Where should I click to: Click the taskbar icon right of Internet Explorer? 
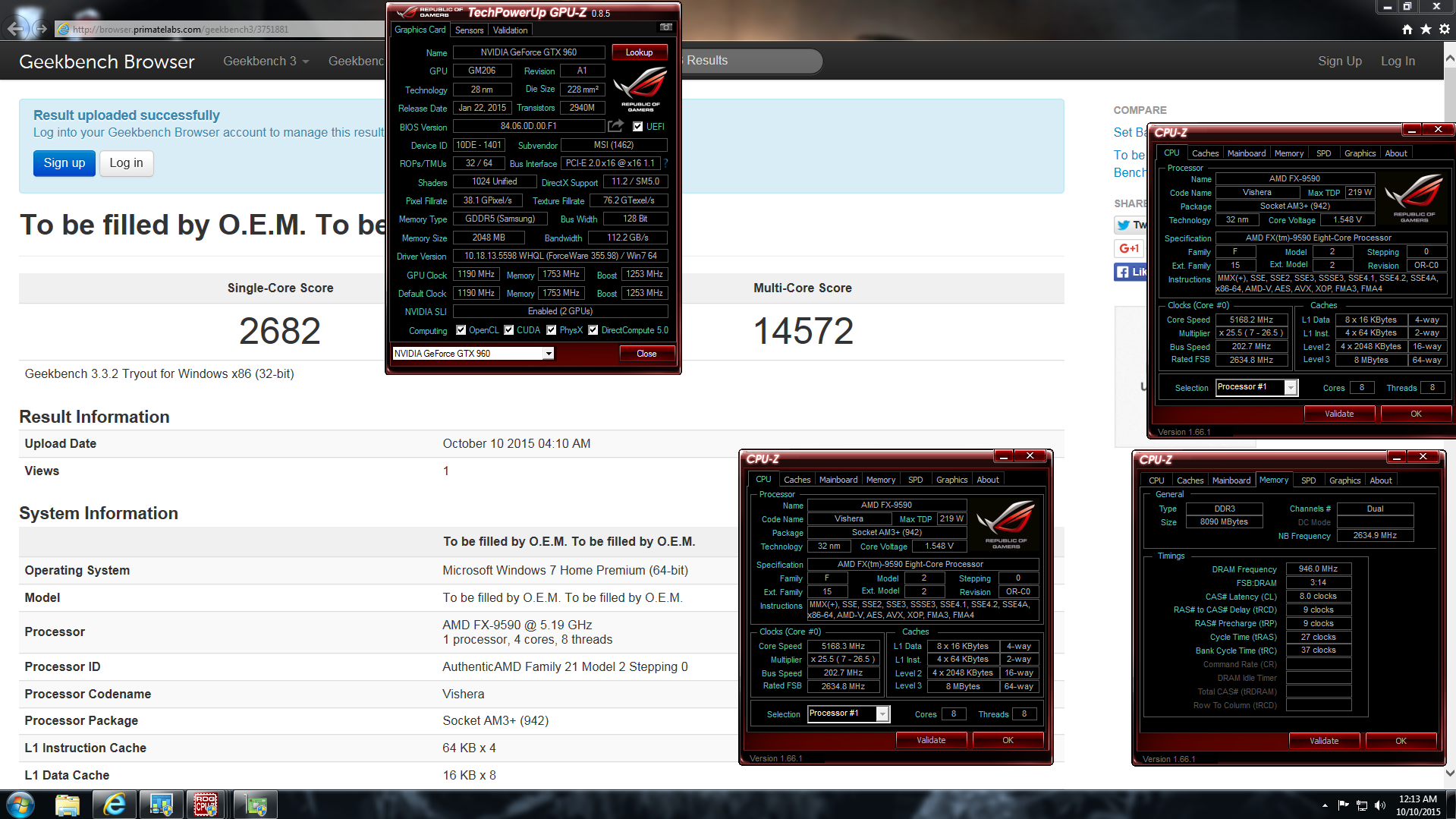tap(161, 805)
